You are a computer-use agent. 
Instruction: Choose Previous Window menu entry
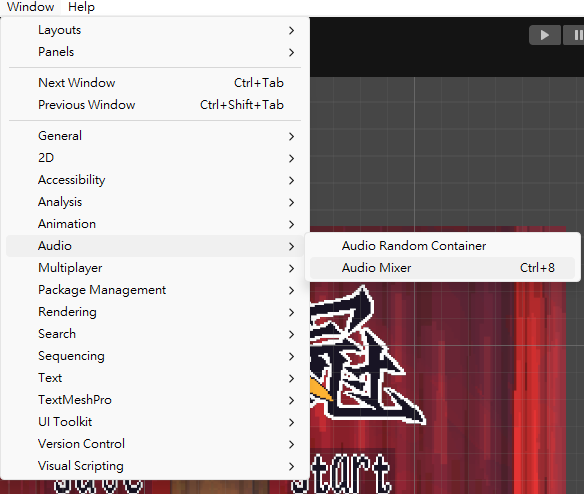[155, 105]
